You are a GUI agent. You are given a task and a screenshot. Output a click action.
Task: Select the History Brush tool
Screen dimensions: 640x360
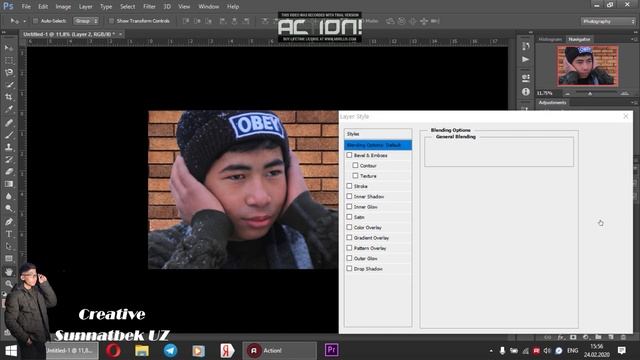point(9,159)
